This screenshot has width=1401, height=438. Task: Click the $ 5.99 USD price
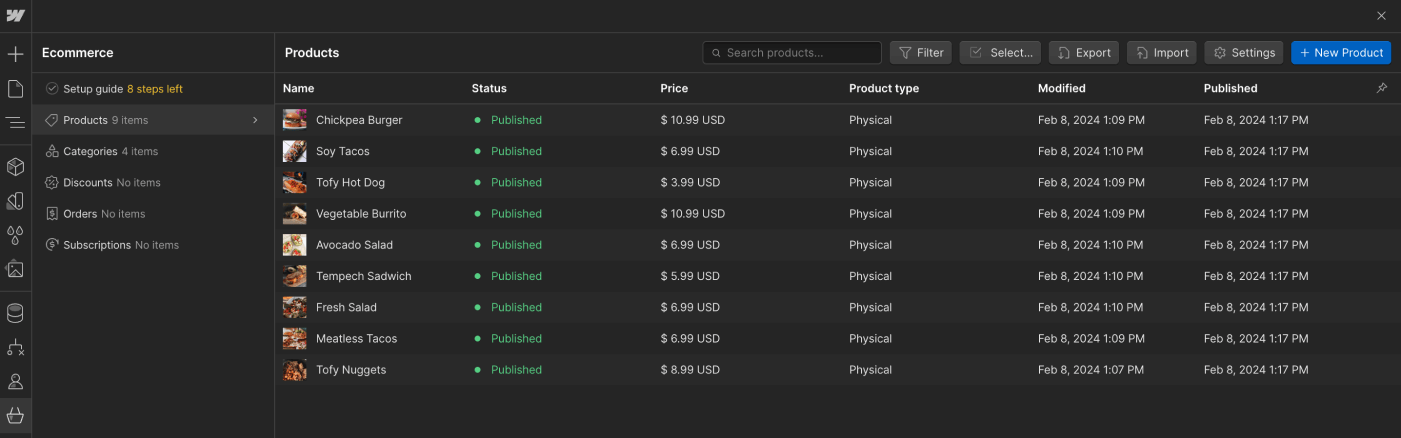[x=690, y=276]
